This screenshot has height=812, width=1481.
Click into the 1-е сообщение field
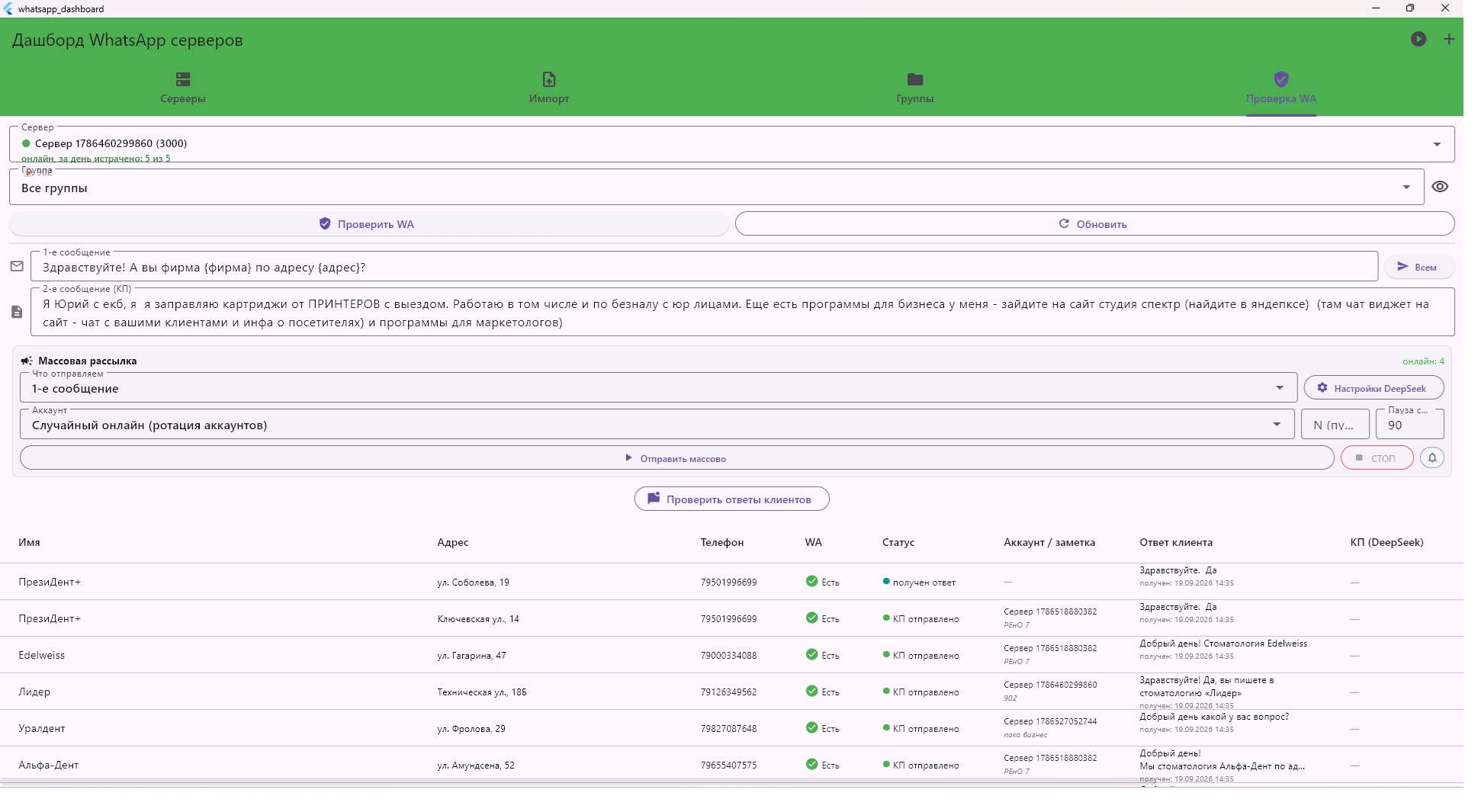click(704, 267)
